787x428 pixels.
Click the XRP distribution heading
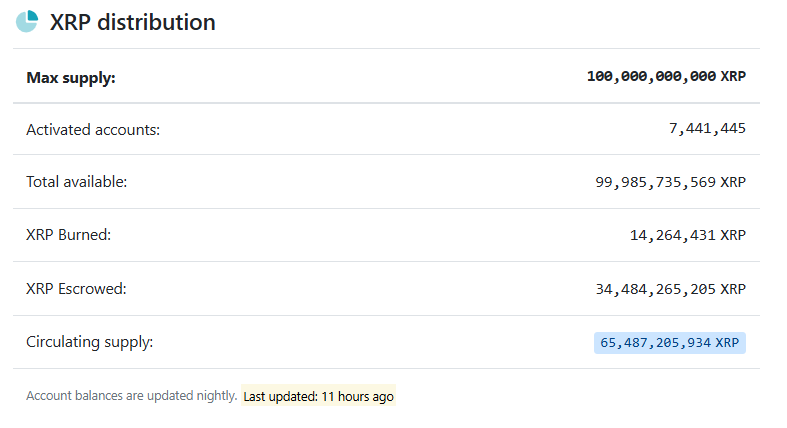pyautogui.click(x=133, y=22)
